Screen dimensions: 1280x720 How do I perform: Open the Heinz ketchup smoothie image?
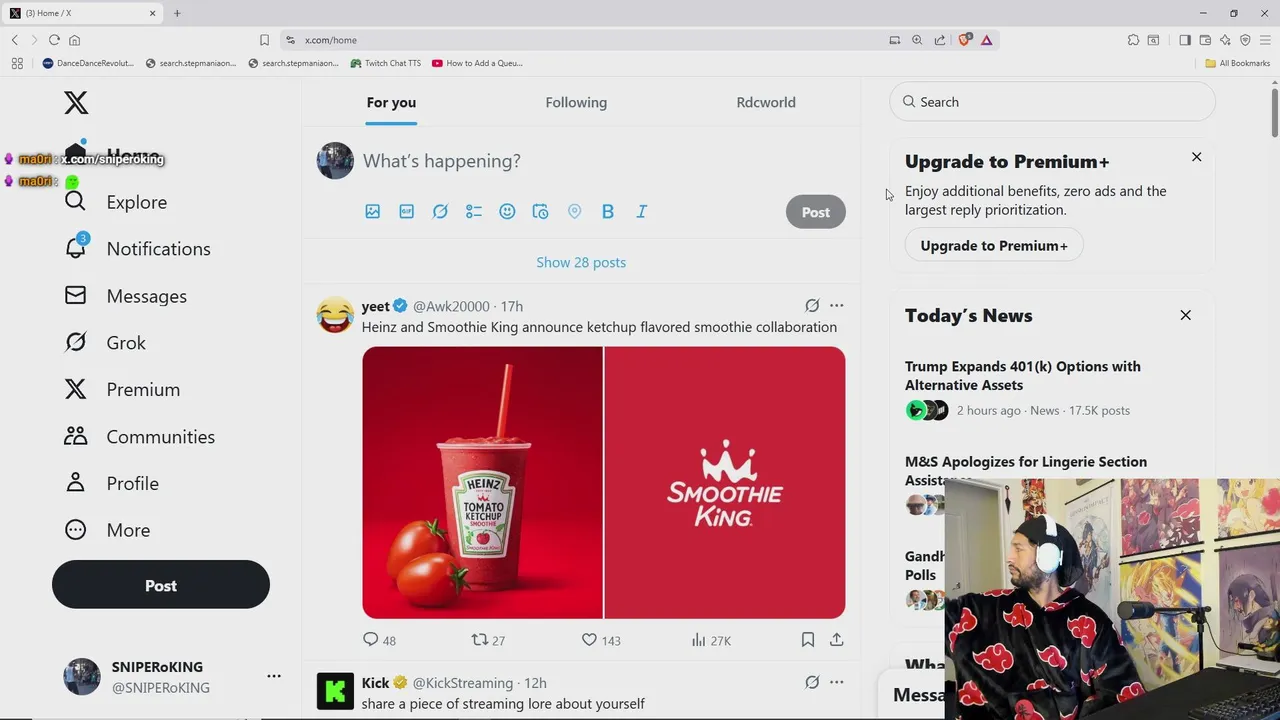tap(482, 482)
